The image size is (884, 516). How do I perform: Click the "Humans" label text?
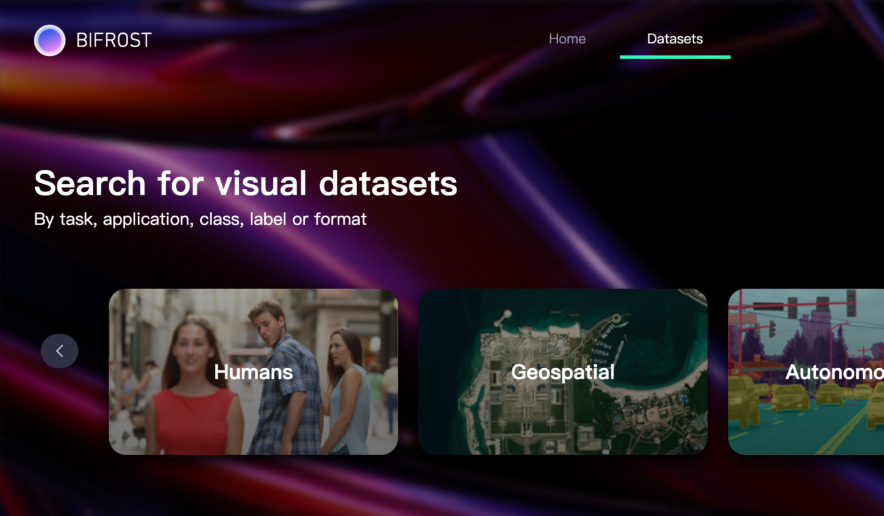coord(253,372)
